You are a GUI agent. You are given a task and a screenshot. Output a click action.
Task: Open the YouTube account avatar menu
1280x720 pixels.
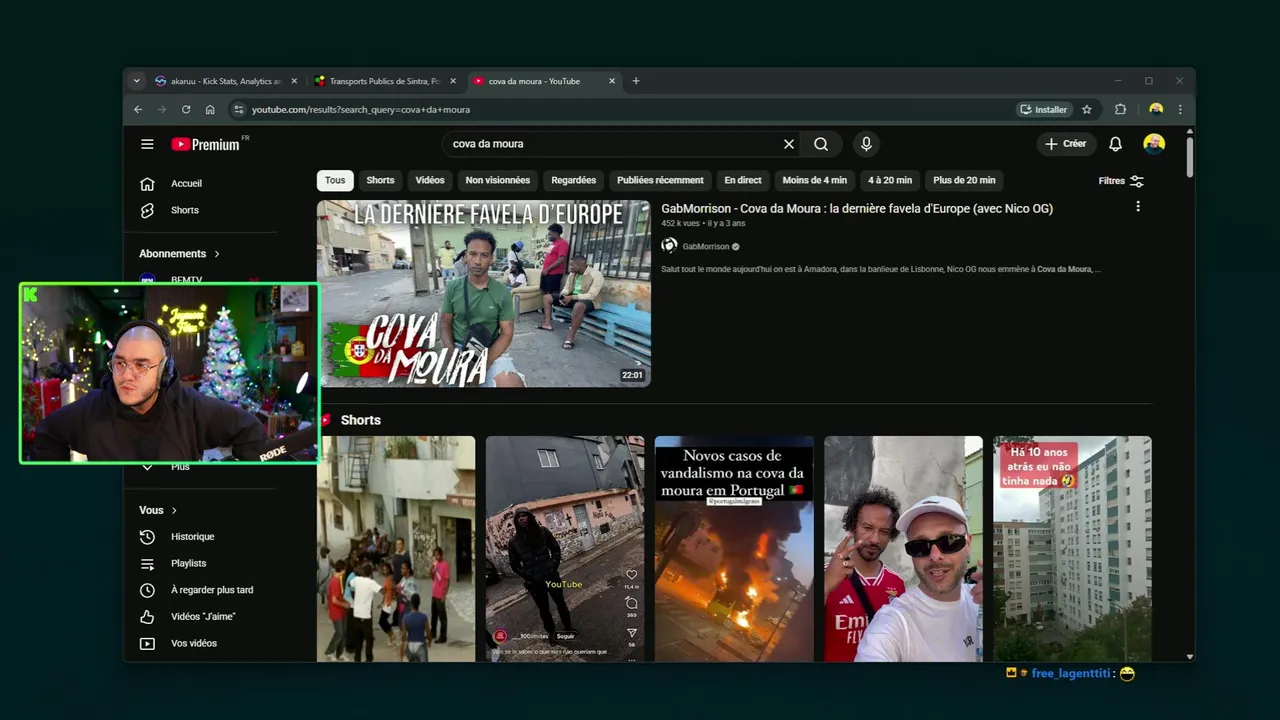tap(1154, 144)
